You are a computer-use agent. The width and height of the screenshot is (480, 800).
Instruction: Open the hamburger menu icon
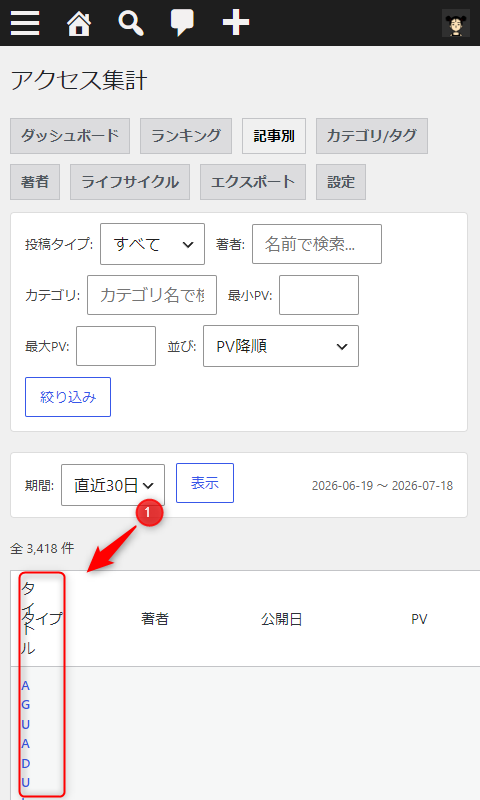coord(25,23)
